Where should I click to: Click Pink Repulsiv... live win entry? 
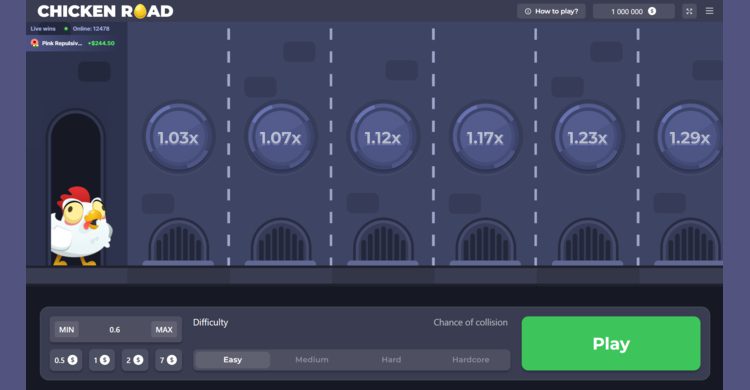(73, 43)
